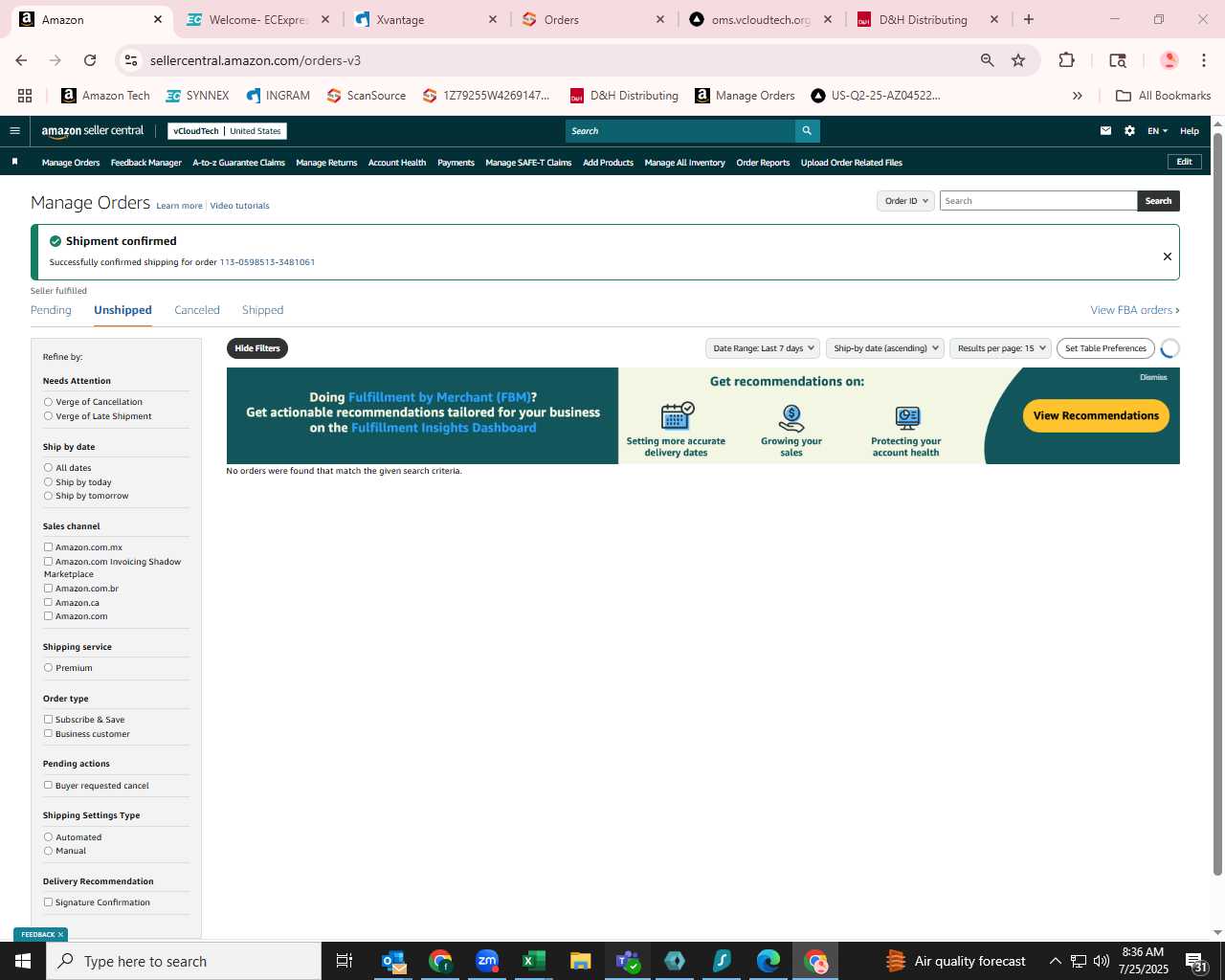
Task: Click the Edit button in the nav bar
Action: 1184,162
